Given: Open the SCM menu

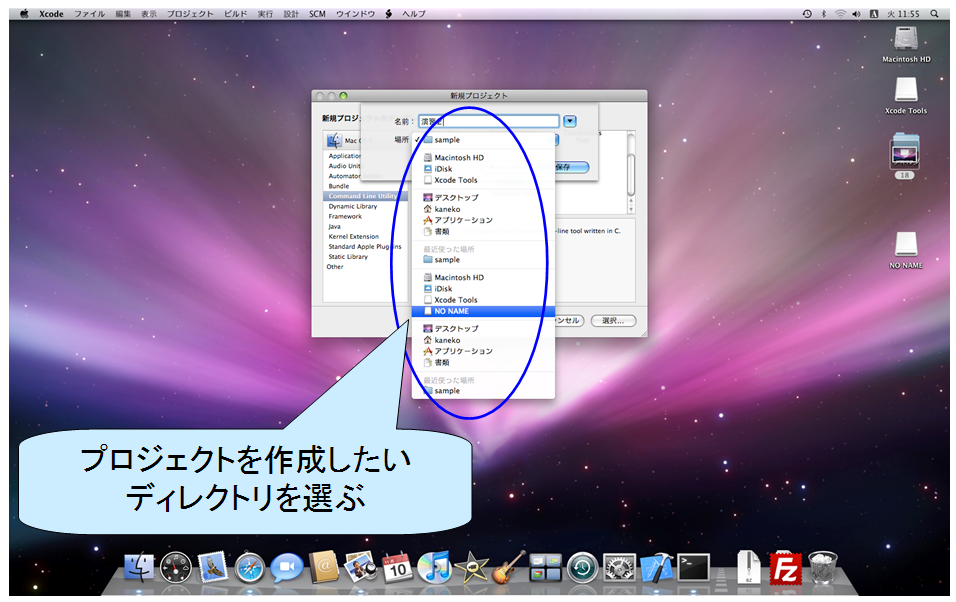Looking at the screenshot, I should pyautogui.click(x=317, y=13).
